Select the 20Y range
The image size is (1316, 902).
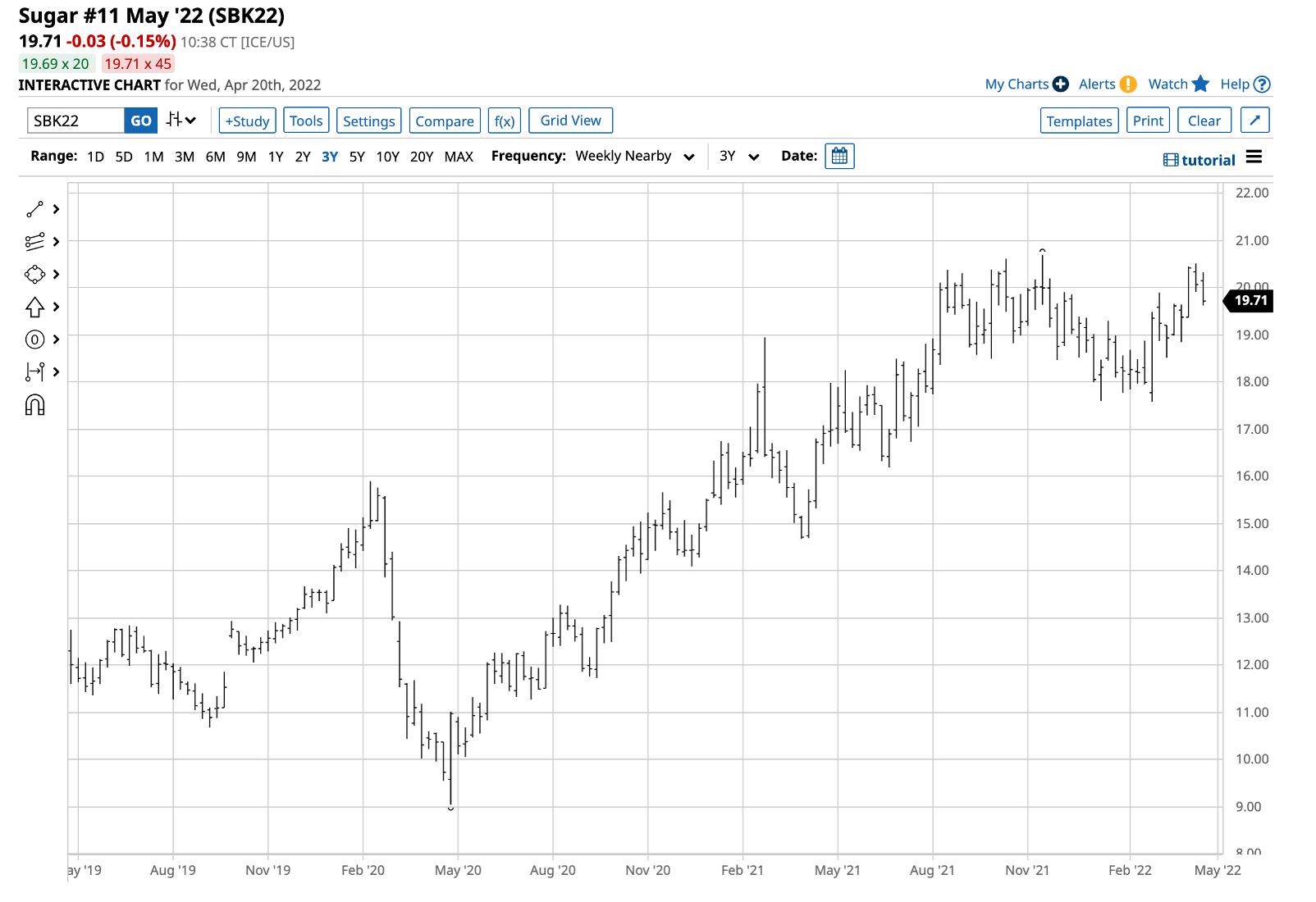click(422, 156)
